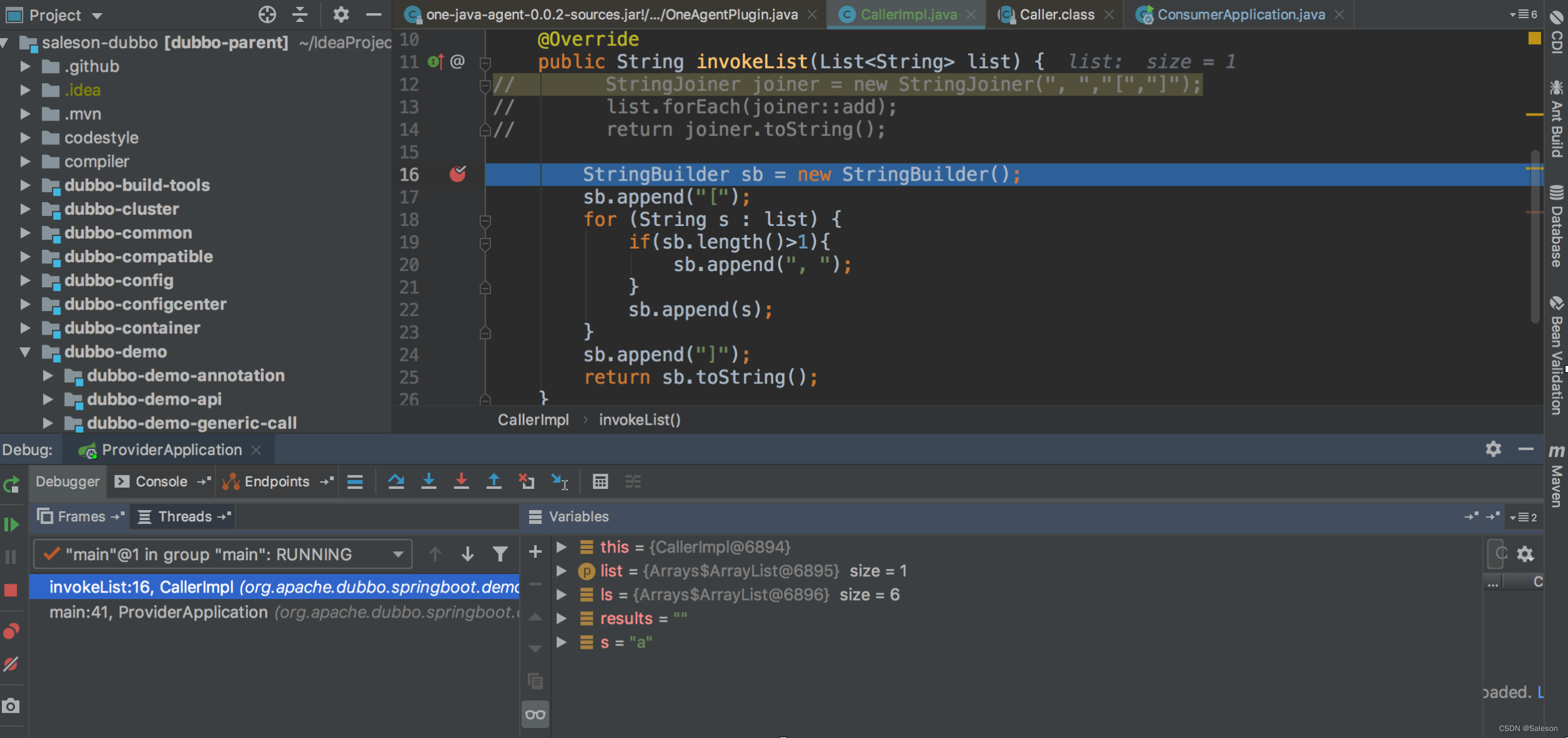Click CallerImpl in the breadcrumb bar
Image resolution: width=1568 pixels, height=738 pixels.
click(533, 420)
